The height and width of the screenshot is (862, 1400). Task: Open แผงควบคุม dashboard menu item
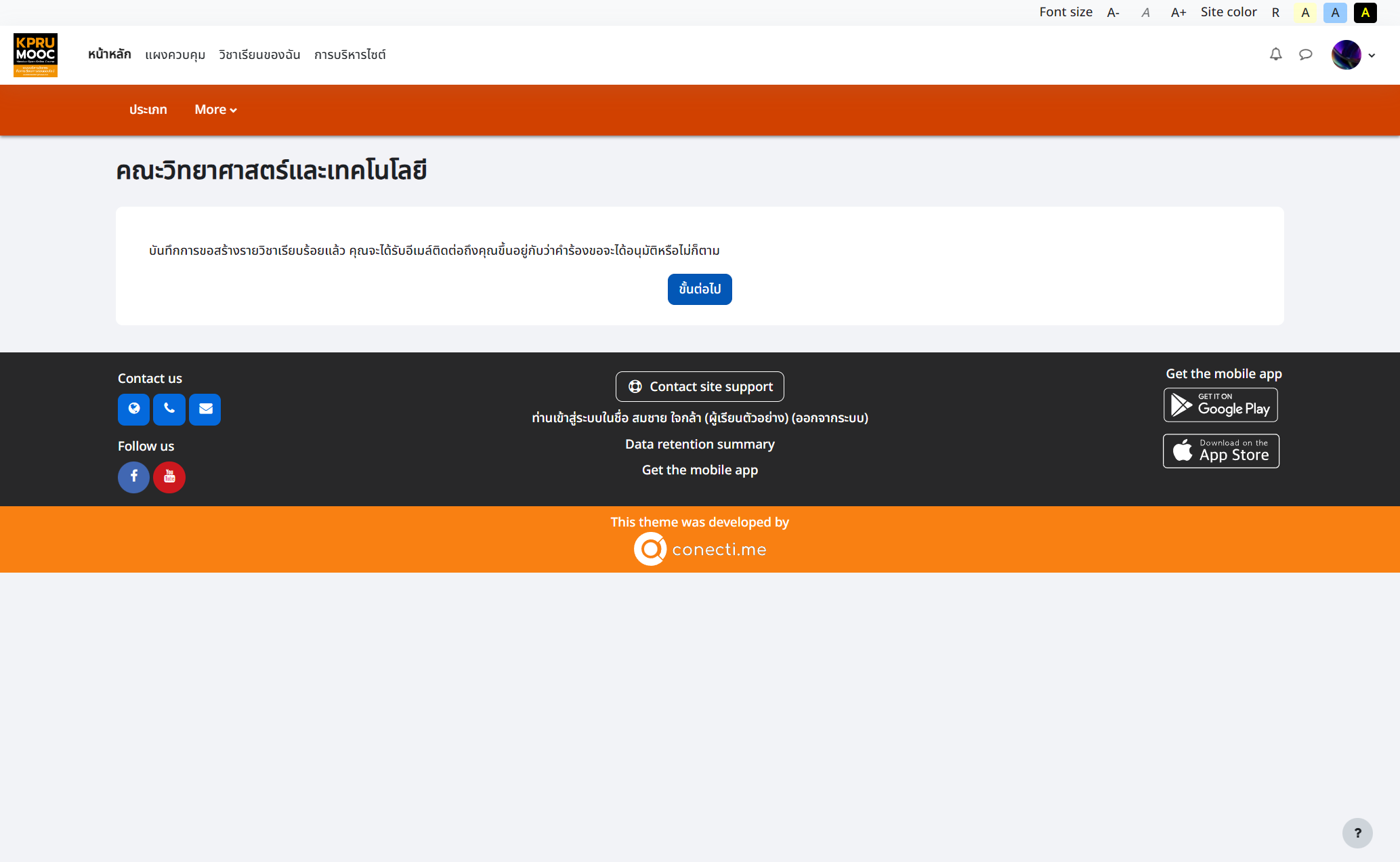[175, 55]
